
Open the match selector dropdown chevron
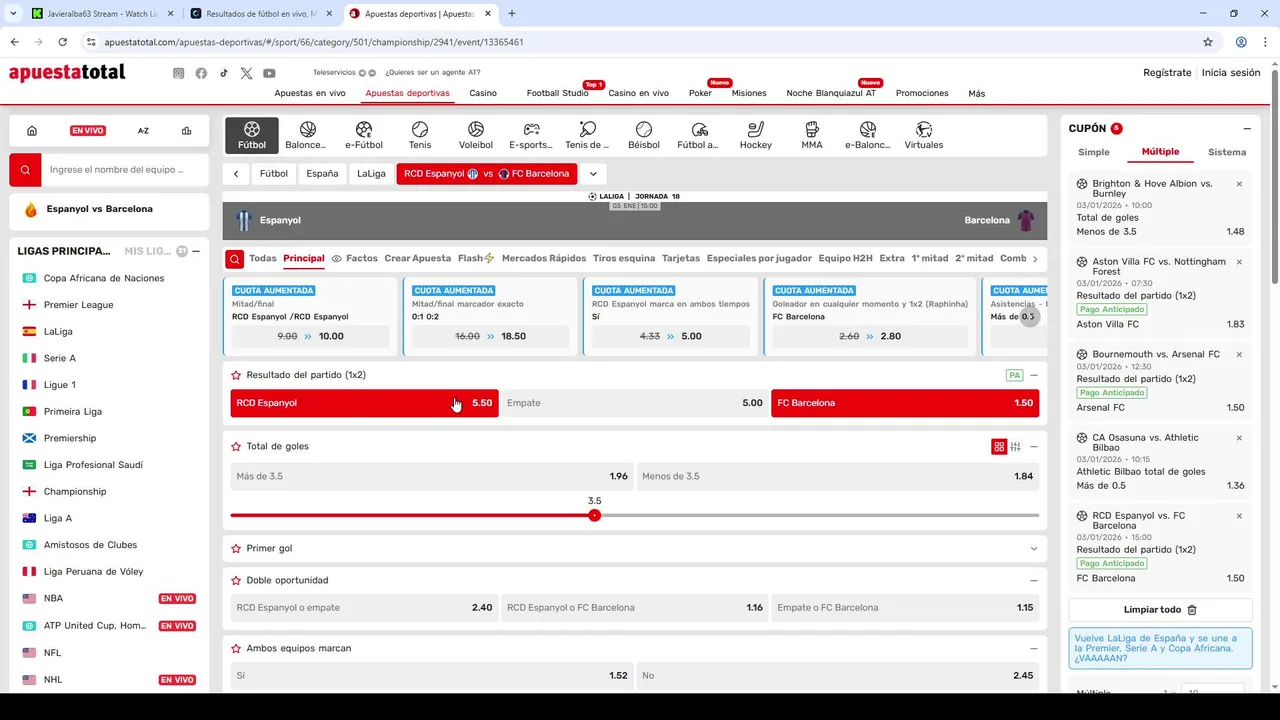[x=593, y=174]
